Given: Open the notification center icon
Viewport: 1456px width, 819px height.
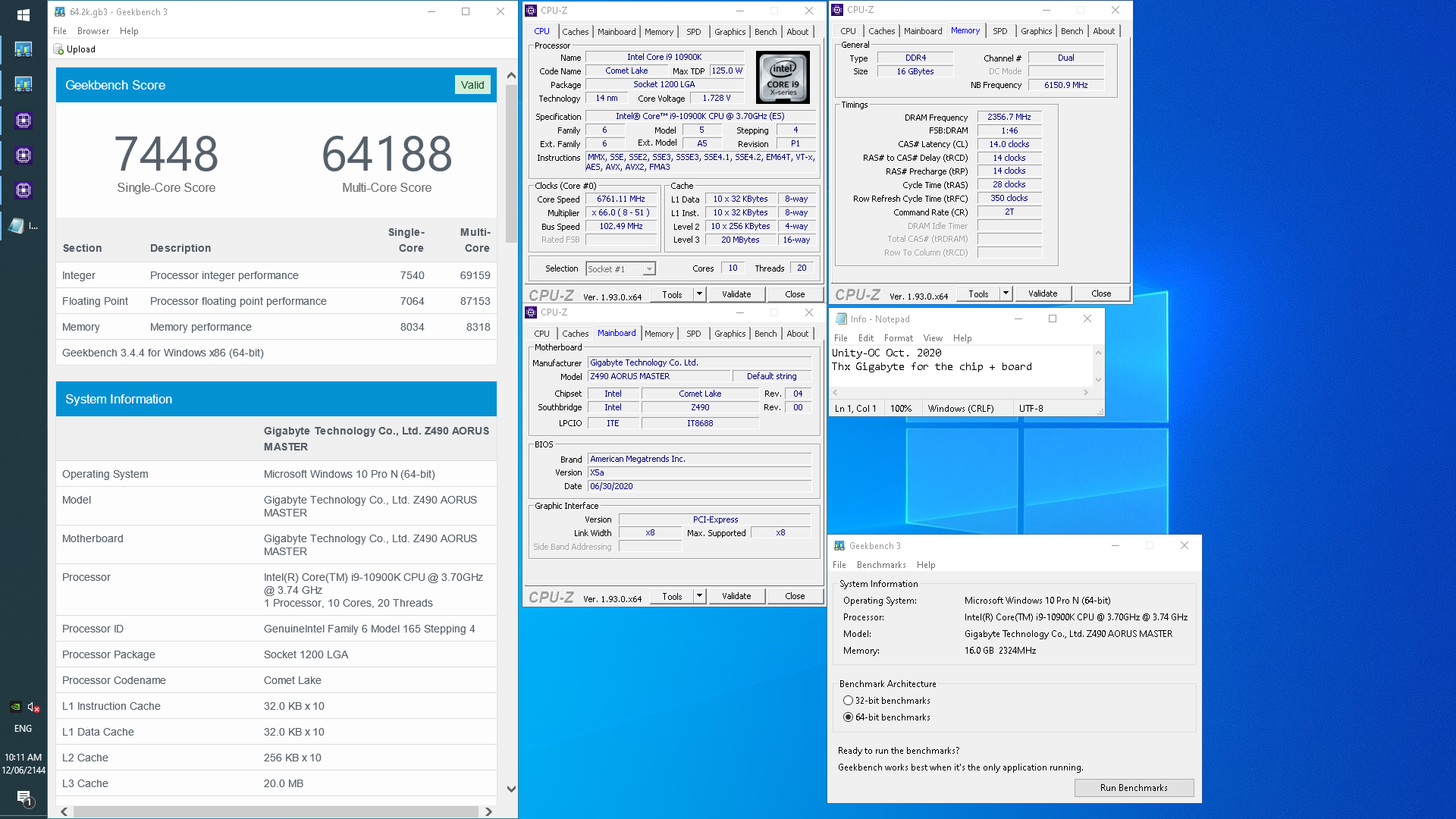Looking at the screenshot, I should pos(24,798).
